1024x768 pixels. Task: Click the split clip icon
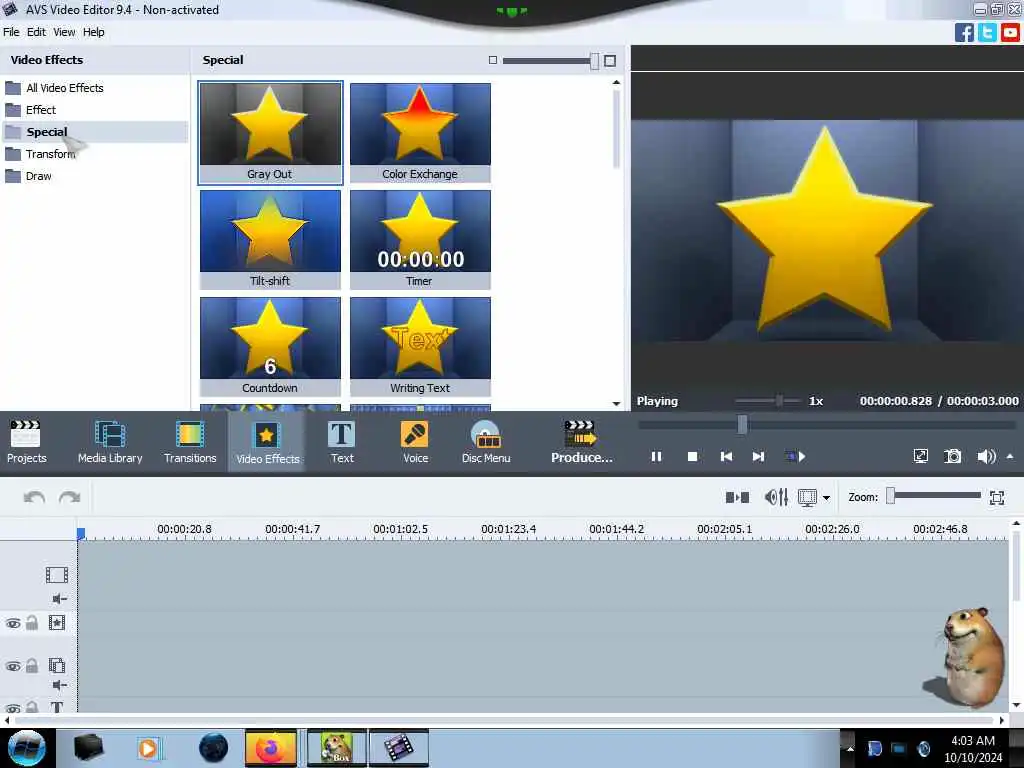737,498
